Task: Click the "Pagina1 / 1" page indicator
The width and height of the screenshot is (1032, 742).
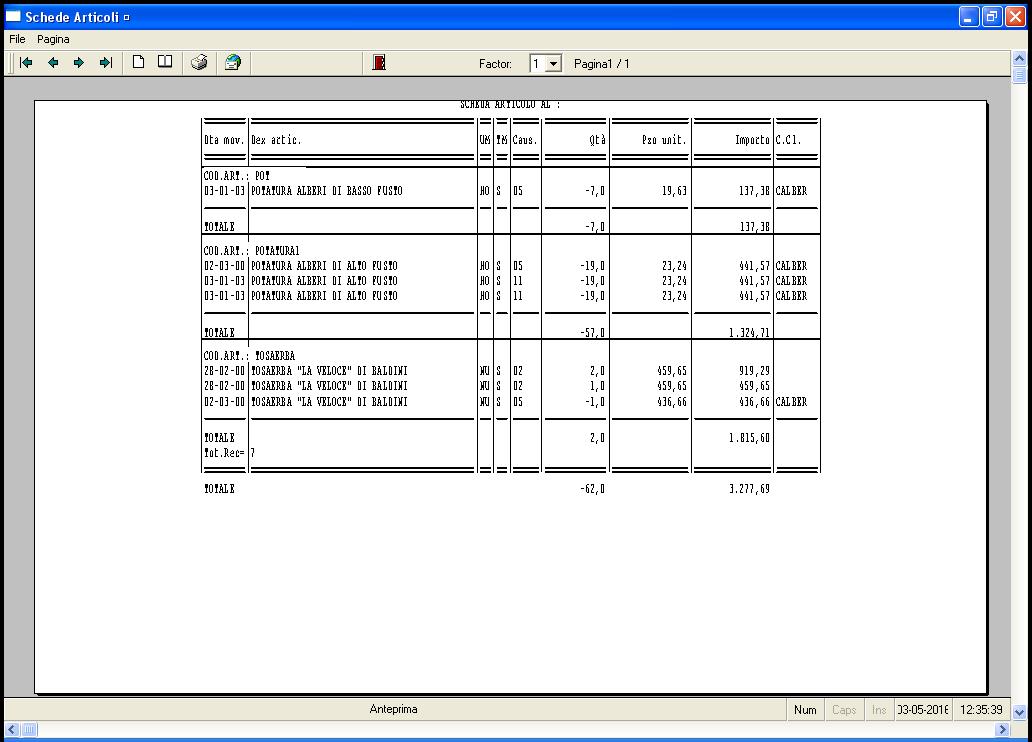Action: click(602, 64)
